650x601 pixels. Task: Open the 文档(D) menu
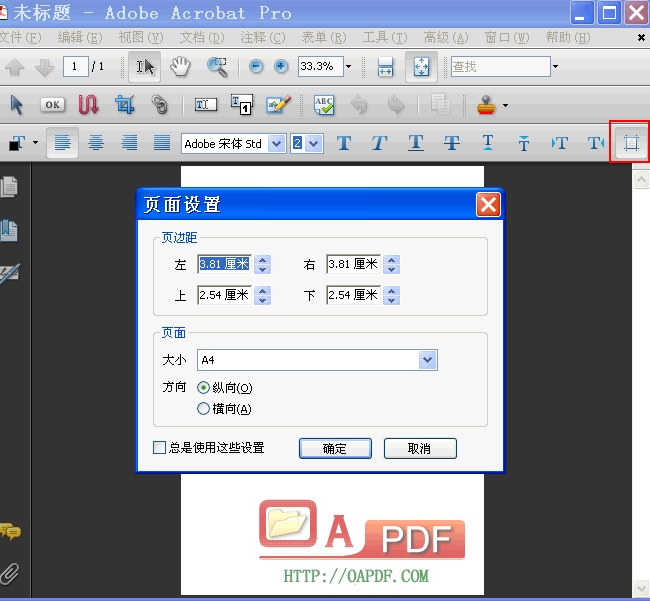click(201, 38)
